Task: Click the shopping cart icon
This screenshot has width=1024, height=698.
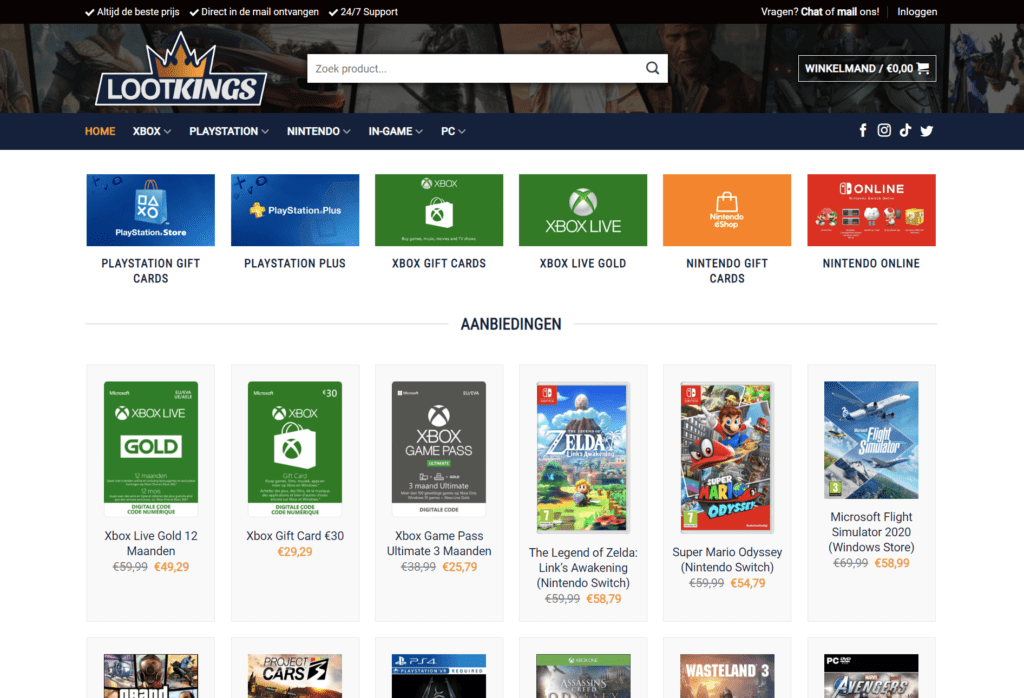Action: point(923,68)
